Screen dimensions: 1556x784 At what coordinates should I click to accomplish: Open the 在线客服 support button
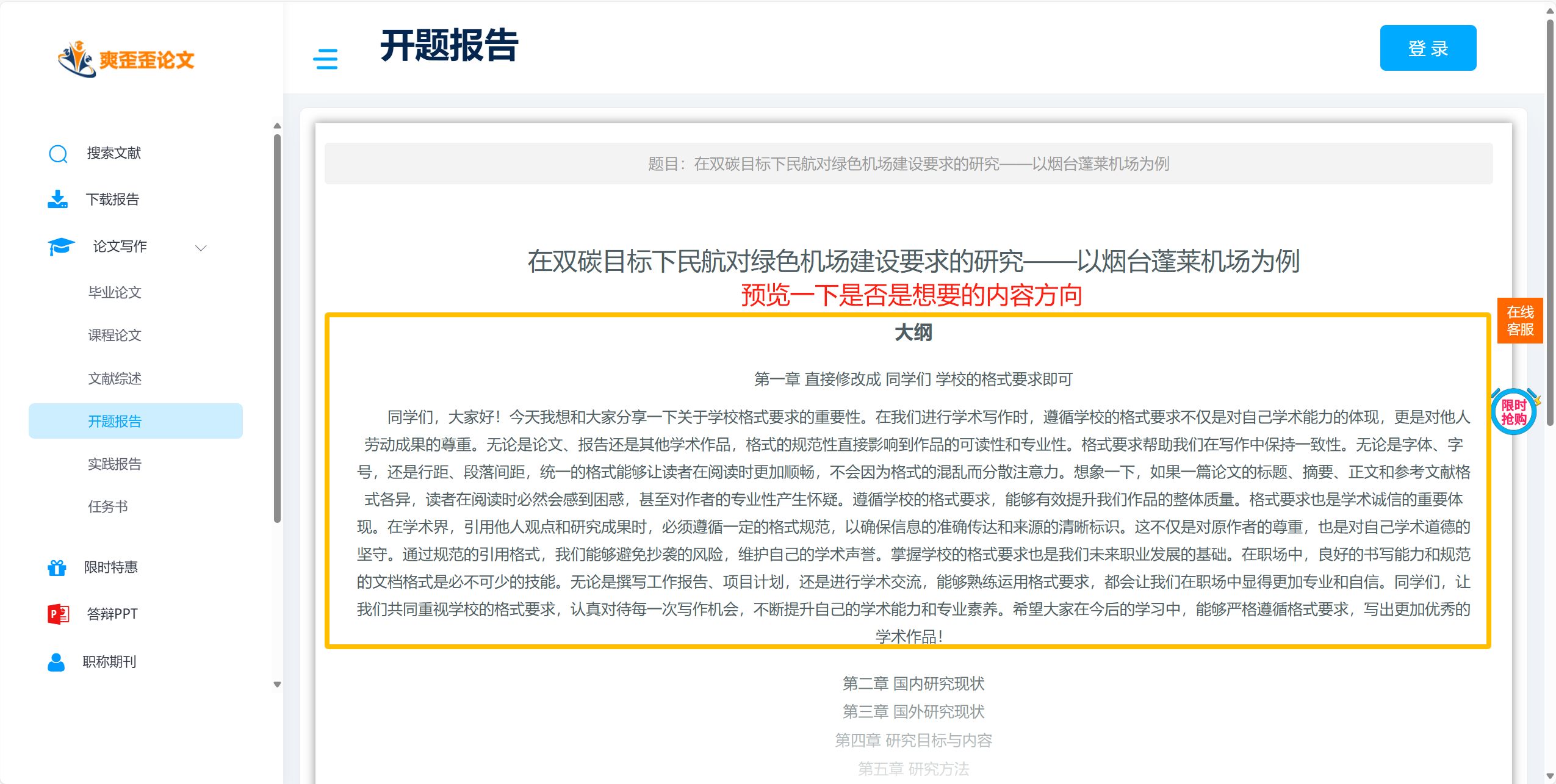pos(1520,321)
